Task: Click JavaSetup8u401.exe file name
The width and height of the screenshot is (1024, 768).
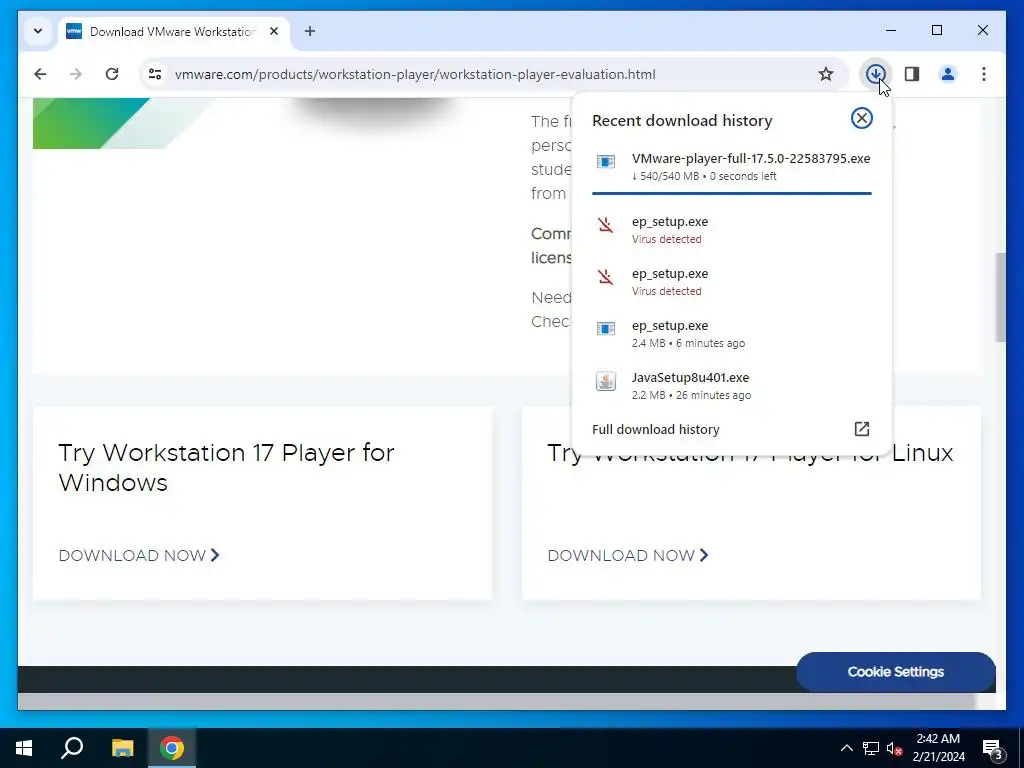Action: coord(690,377)
